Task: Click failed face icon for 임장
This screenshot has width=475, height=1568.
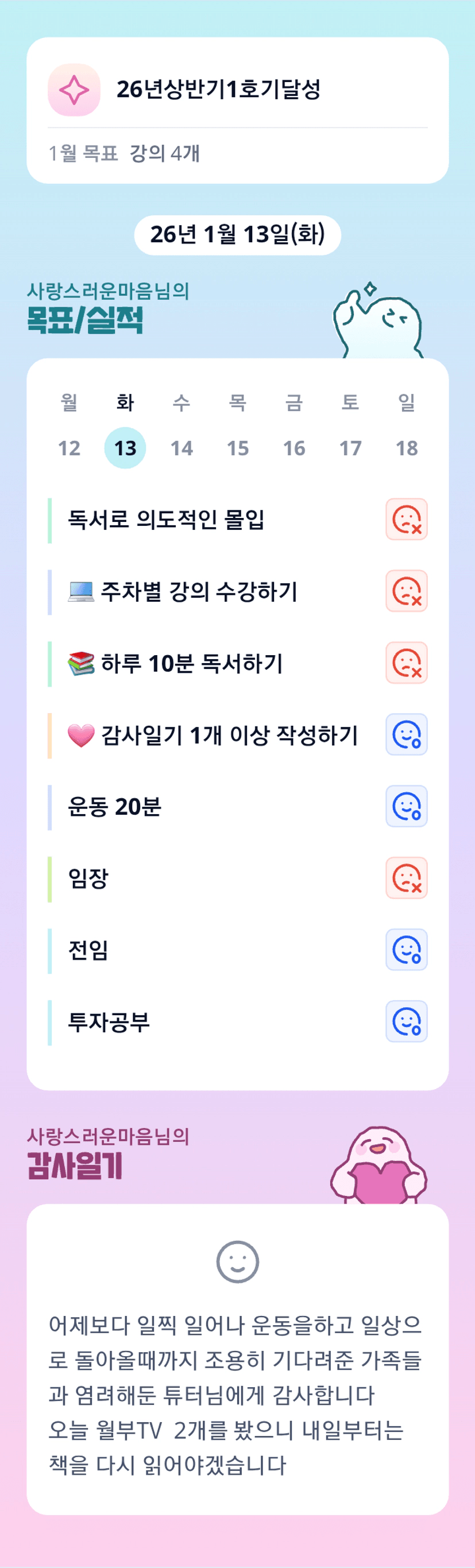Action: tap(406, 878)
